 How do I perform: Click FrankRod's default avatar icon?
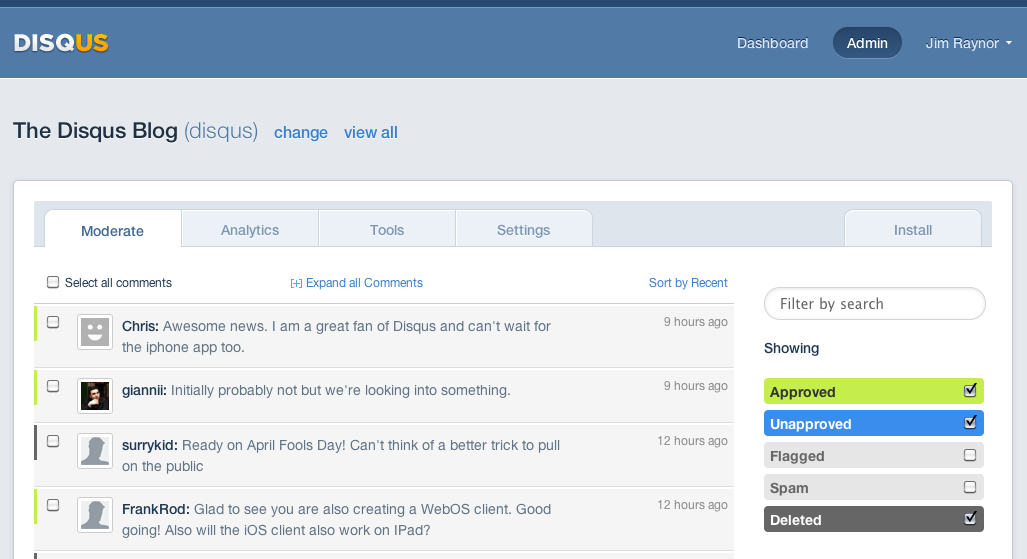click(94, 515)
